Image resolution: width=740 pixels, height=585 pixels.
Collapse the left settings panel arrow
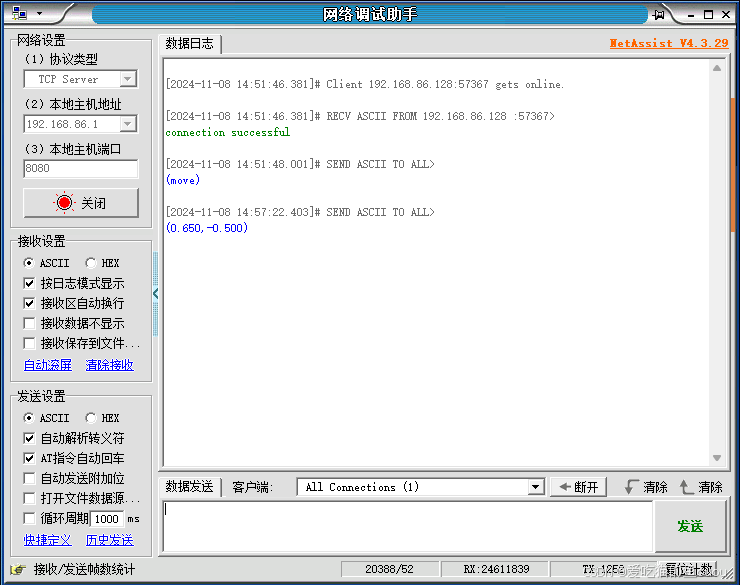pos(155,293)
